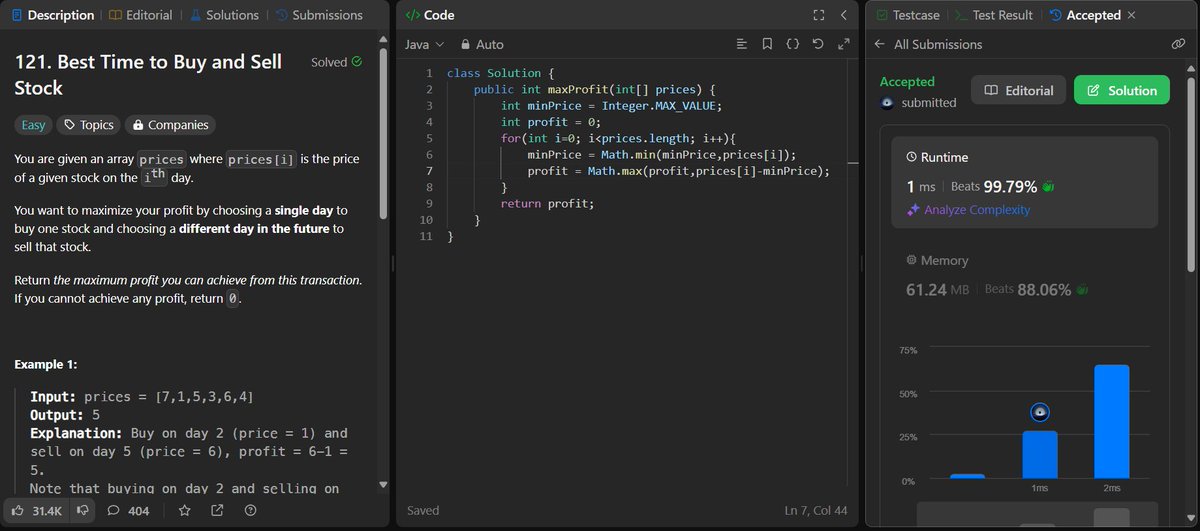Expand the Topics tag

click(88, 125)
